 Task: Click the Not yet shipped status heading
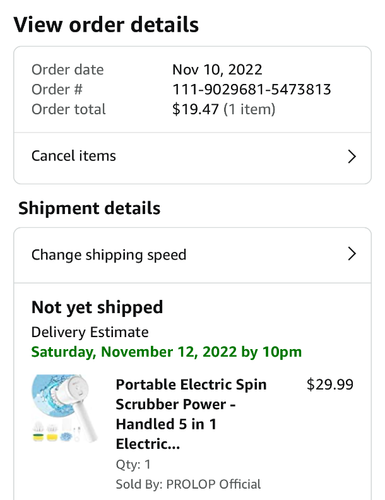(97, 307)
